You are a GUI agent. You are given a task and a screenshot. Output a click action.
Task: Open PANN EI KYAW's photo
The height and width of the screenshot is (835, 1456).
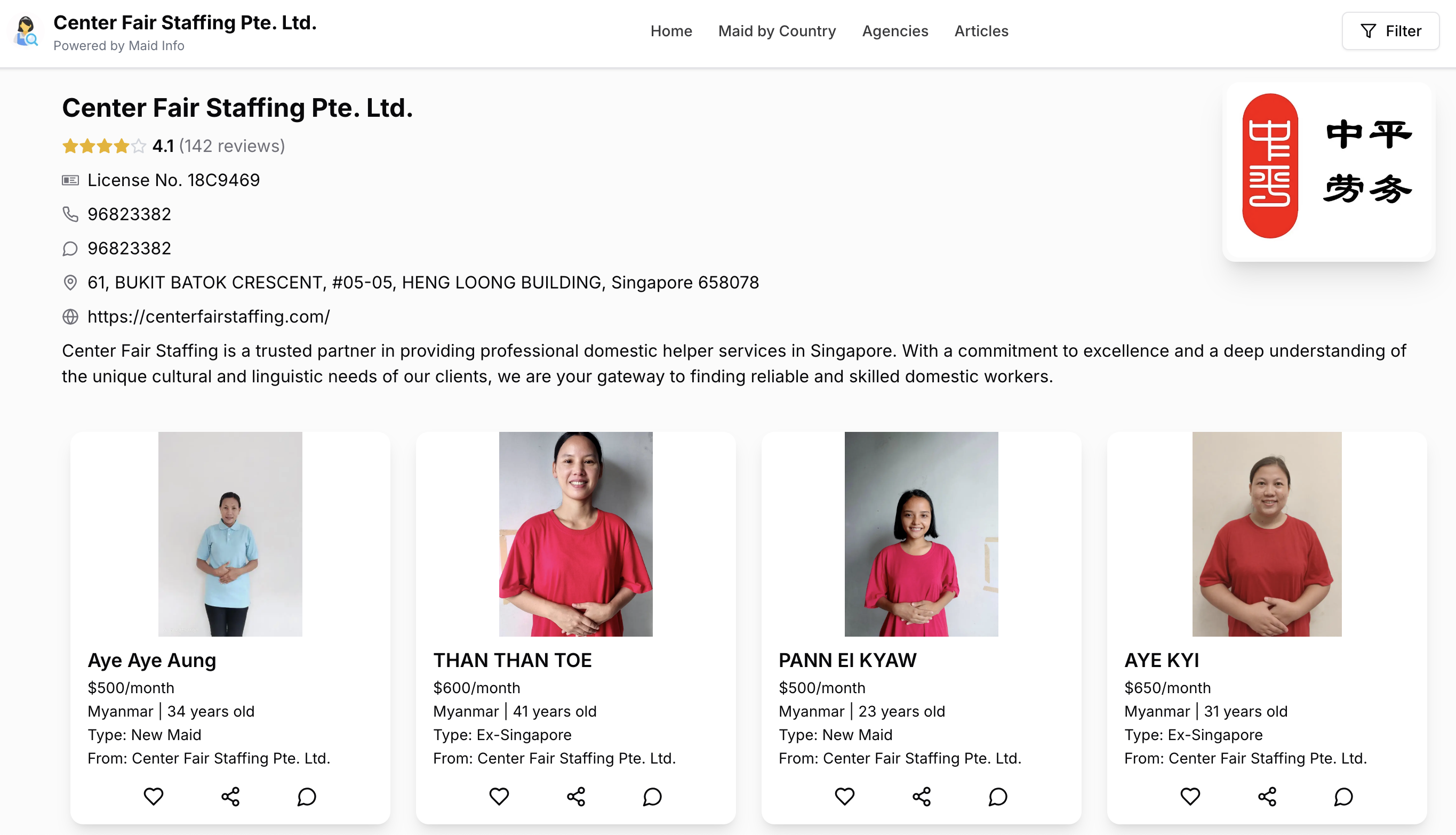point(921,534)
